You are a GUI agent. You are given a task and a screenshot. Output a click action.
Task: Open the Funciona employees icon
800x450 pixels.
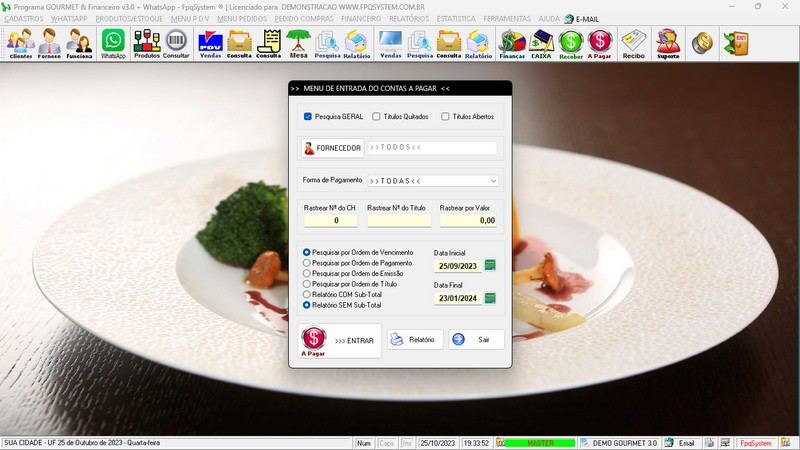[x=79, y=43]
